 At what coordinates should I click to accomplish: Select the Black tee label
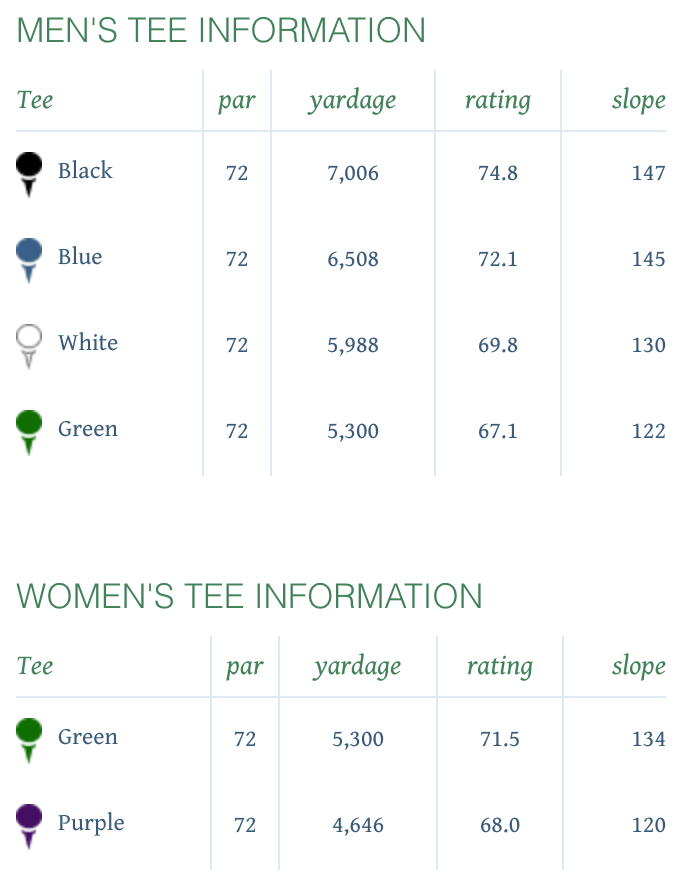click(85, 170)
